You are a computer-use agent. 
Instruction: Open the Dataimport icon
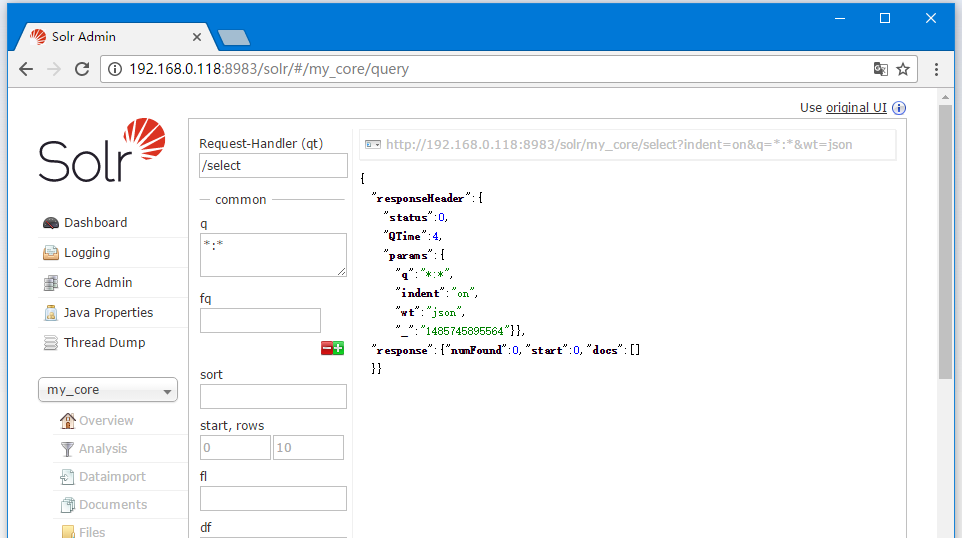click(67, 477)
